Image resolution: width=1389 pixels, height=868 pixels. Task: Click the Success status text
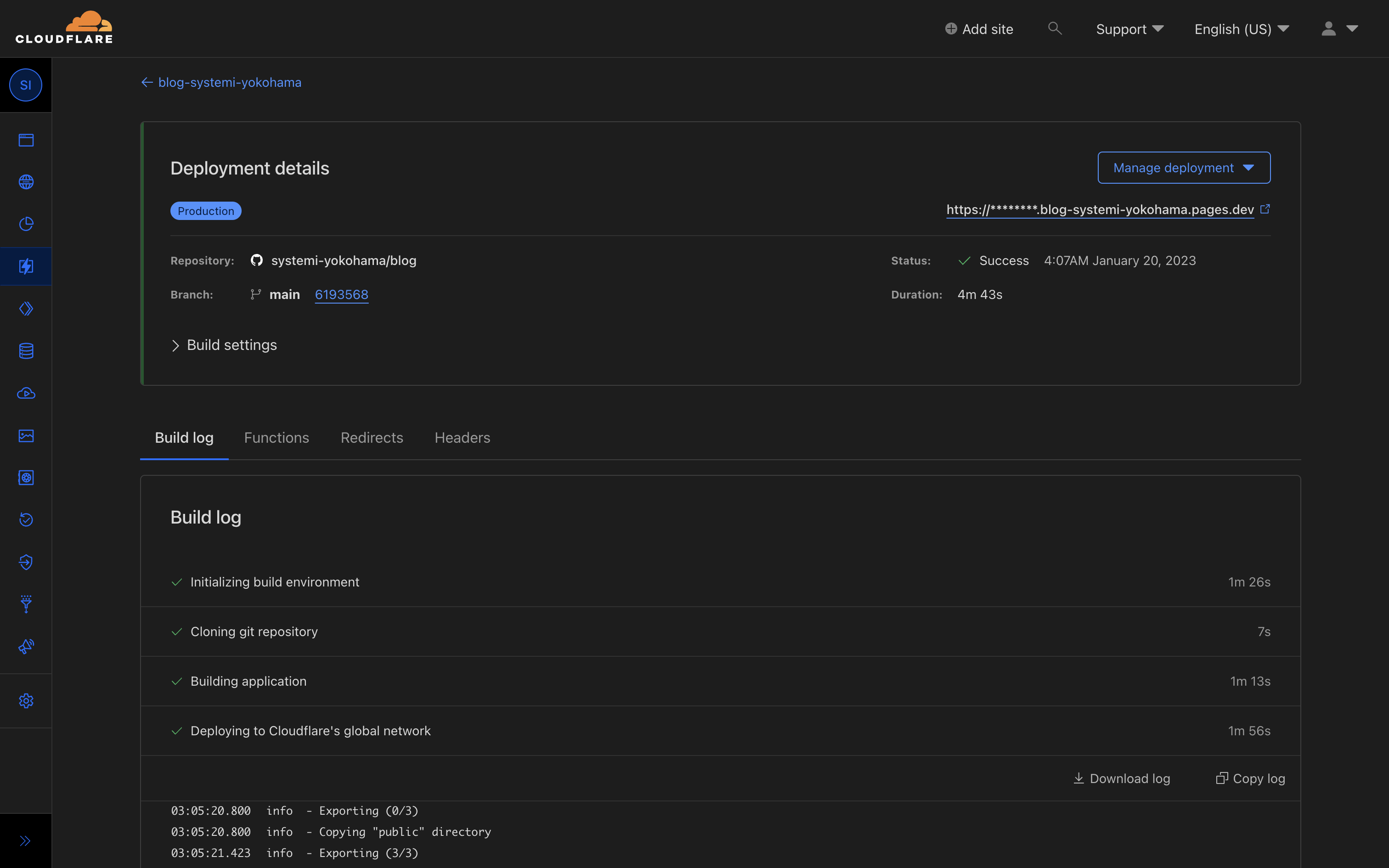(1004, 261)
